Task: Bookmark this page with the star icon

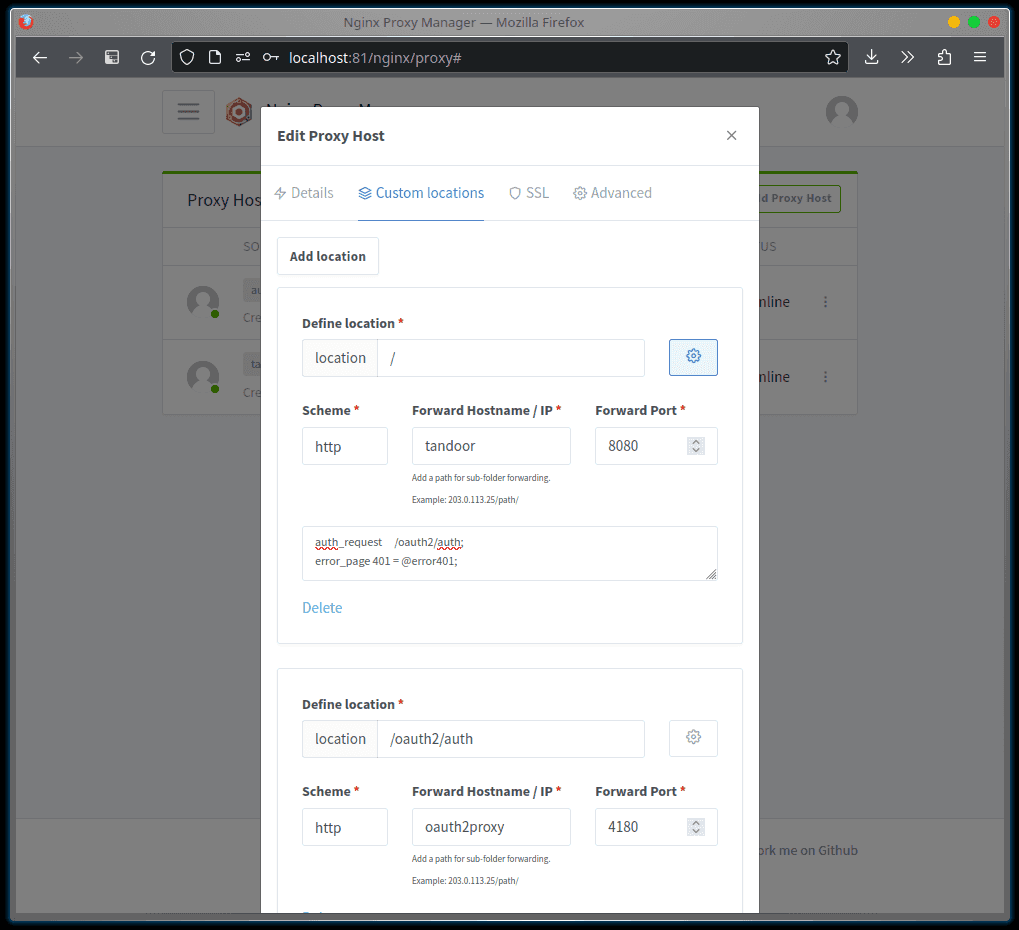Action: pyautogui.click(x=832, y=58)
